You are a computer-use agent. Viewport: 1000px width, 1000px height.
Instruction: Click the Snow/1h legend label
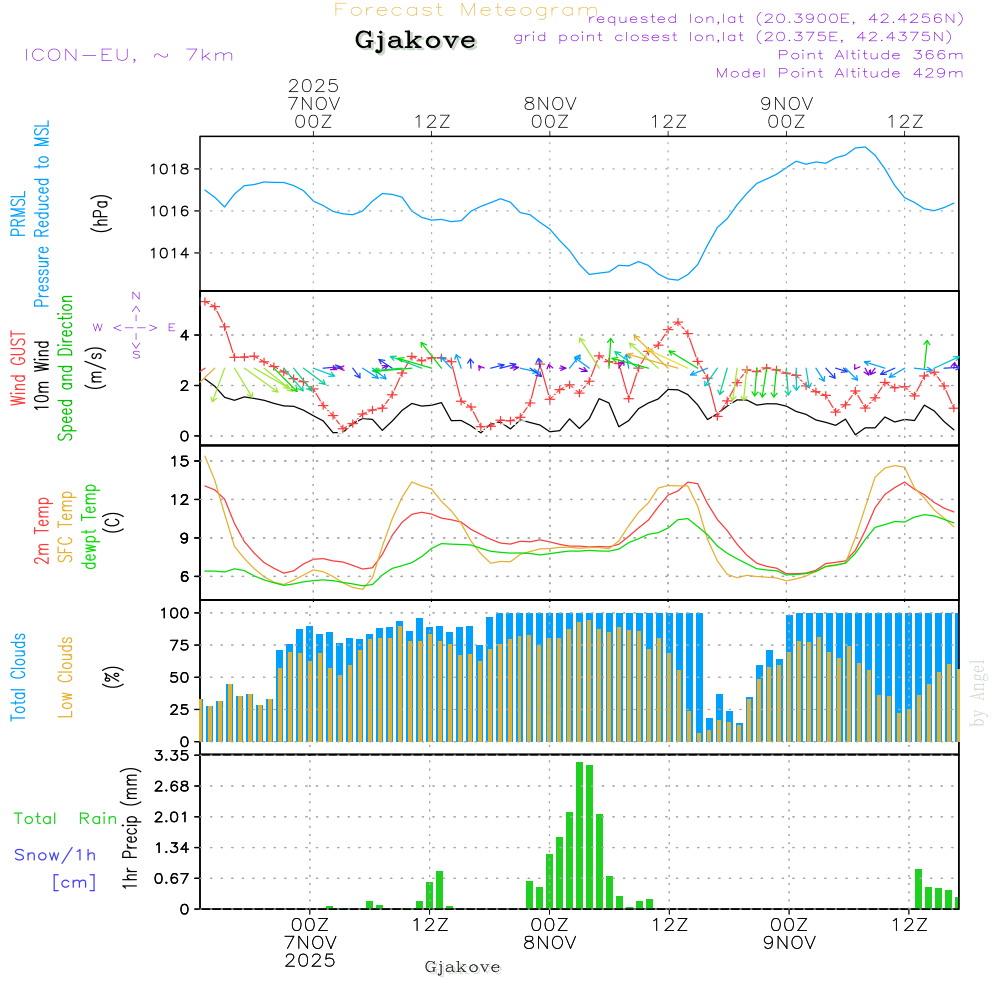56,855
